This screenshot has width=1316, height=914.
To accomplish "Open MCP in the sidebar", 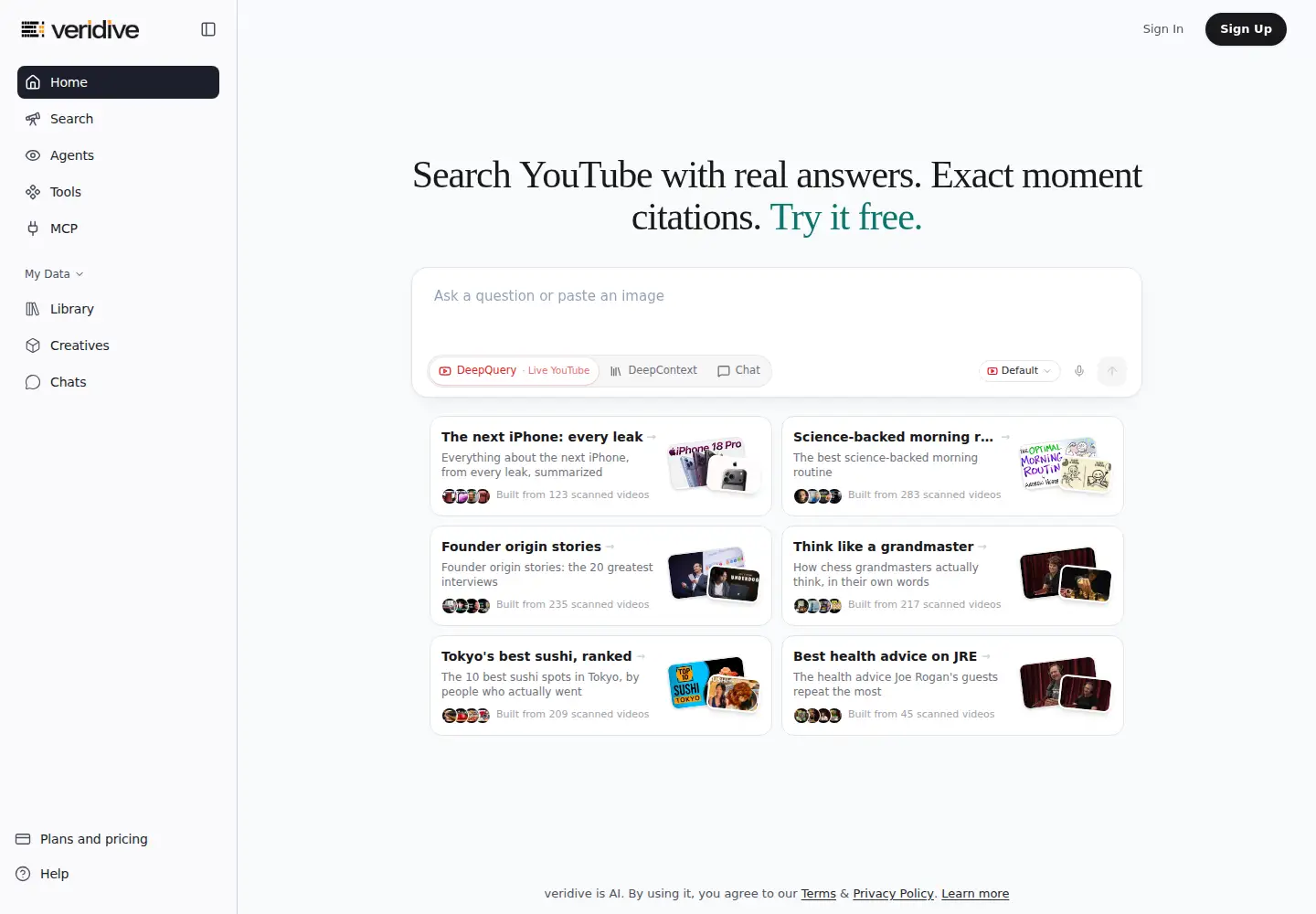I will click(118, 228).
